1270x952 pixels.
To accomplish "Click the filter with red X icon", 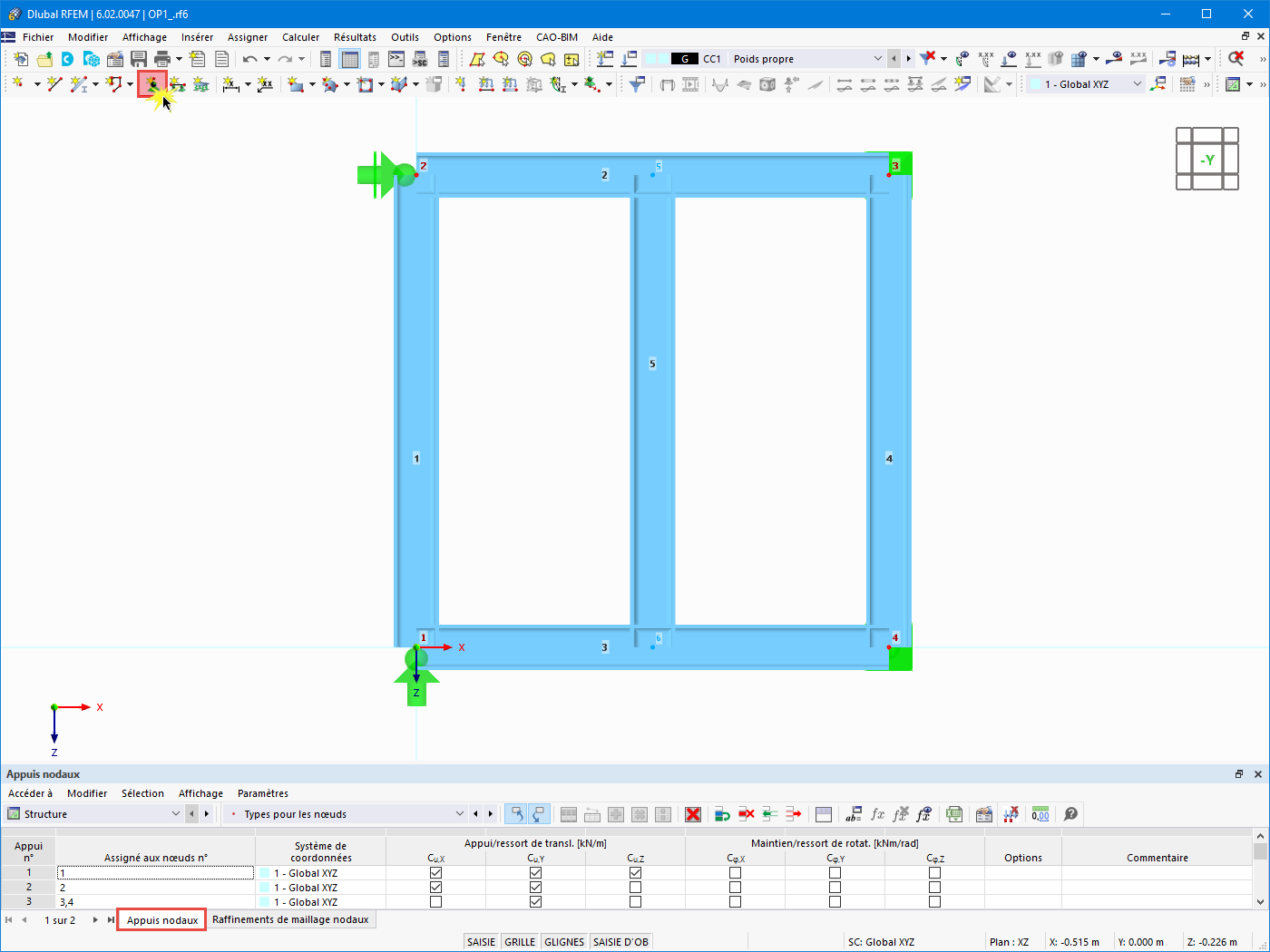I will 927,59.
